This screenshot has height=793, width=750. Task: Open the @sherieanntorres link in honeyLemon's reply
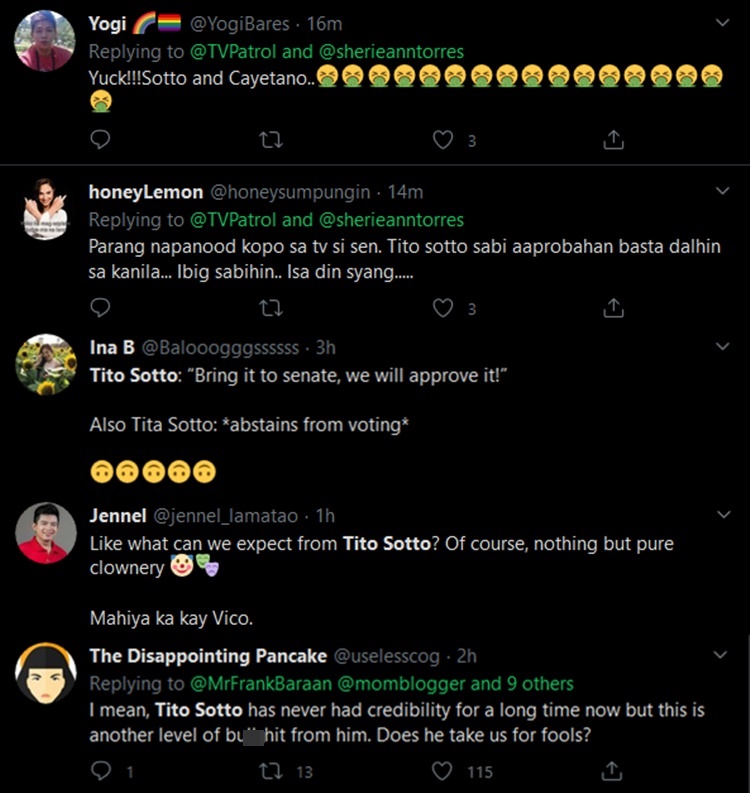coord(391,219)
